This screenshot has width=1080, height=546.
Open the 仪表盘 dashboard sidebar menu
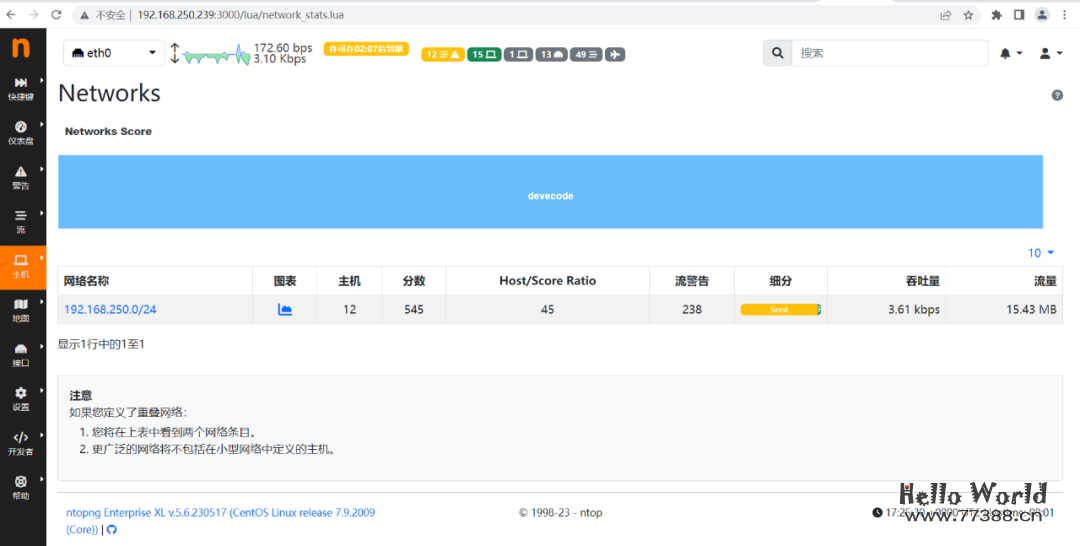click(23, 133)
